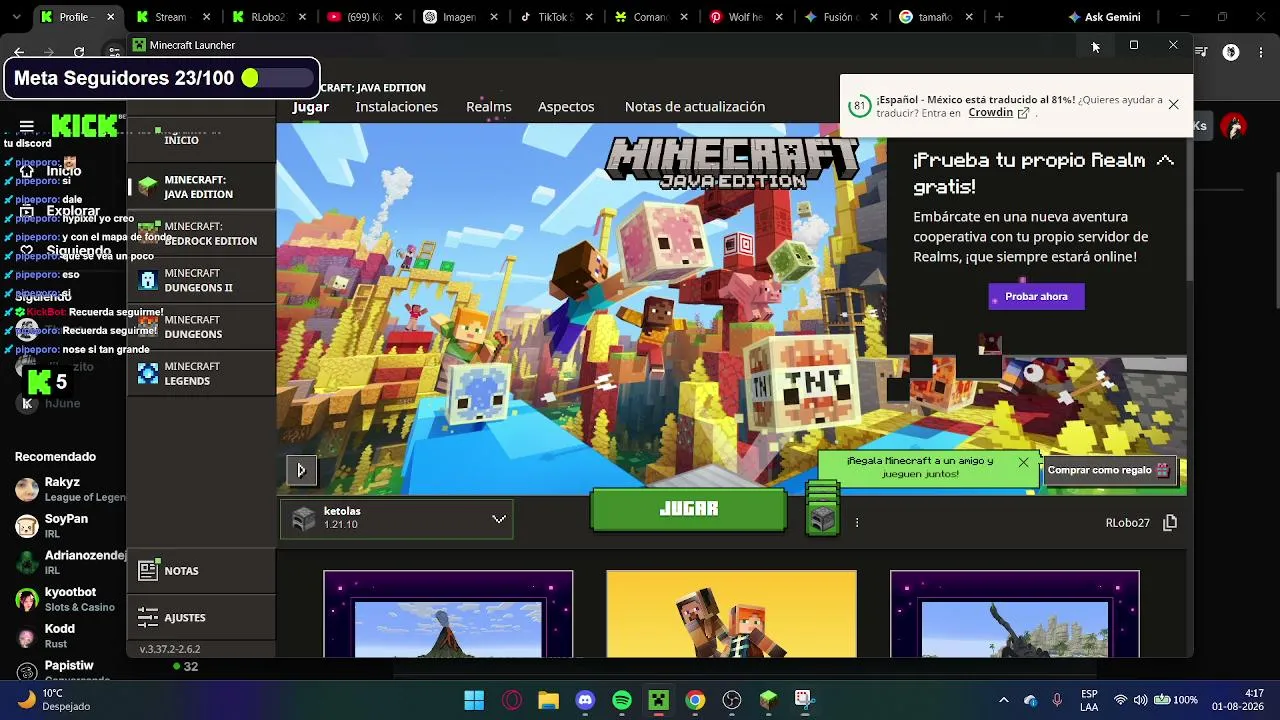
Task: Open the Kick hamburger menu
Action: tap(27, 126)
